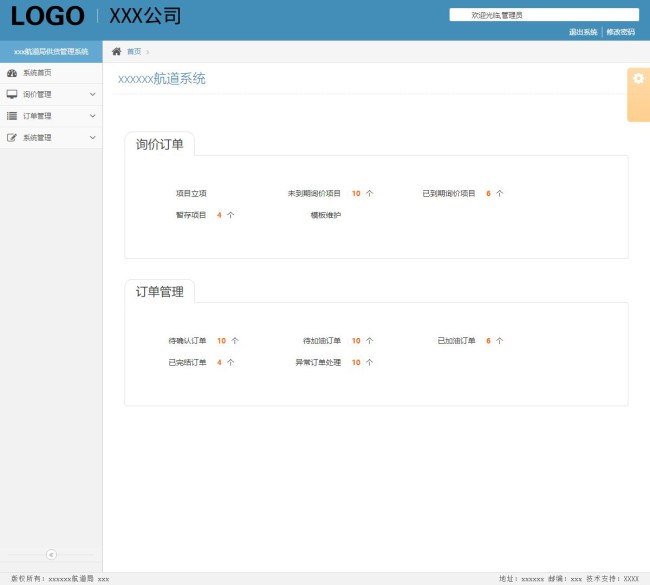The width and height of the screenshot is (650, 585).
Task: Click the dashboard icon beside 系统首页
Action: click(x=12, y=73)
